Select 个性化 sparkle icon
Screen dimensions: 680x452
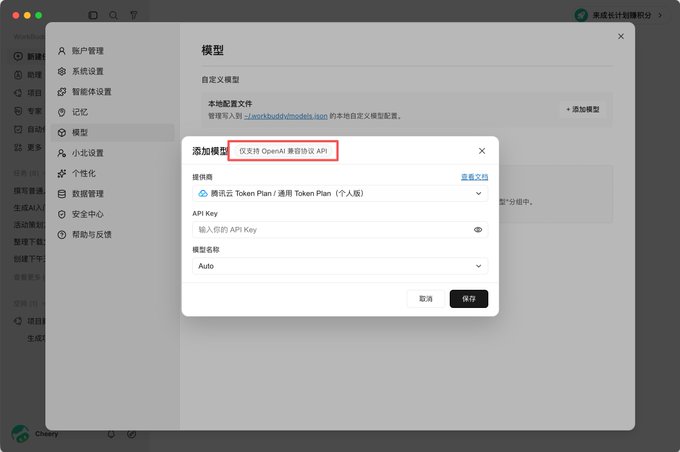[62, 174]
